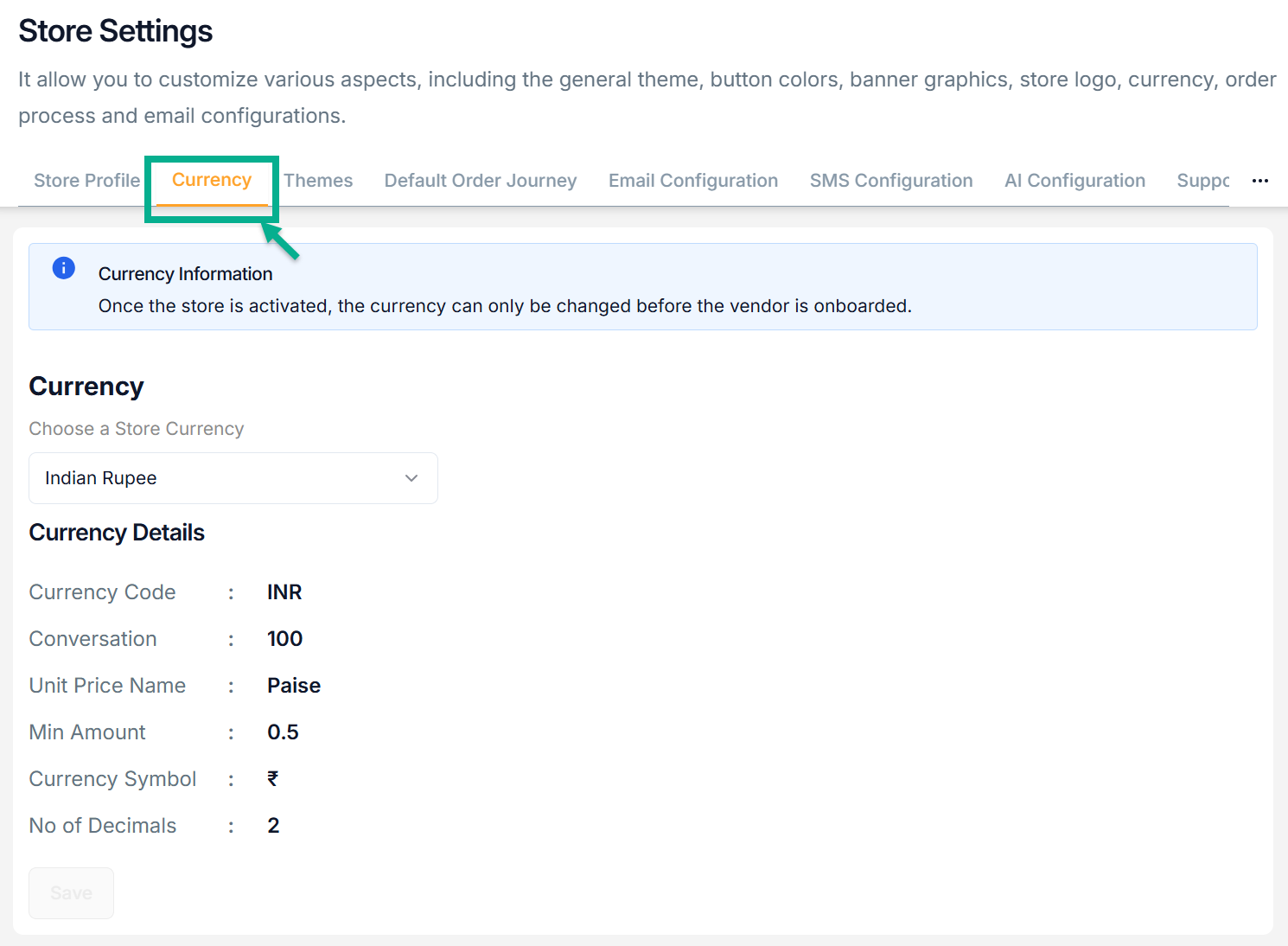
Task: Click the rupee currency symbol
Action: coord(273,779)
